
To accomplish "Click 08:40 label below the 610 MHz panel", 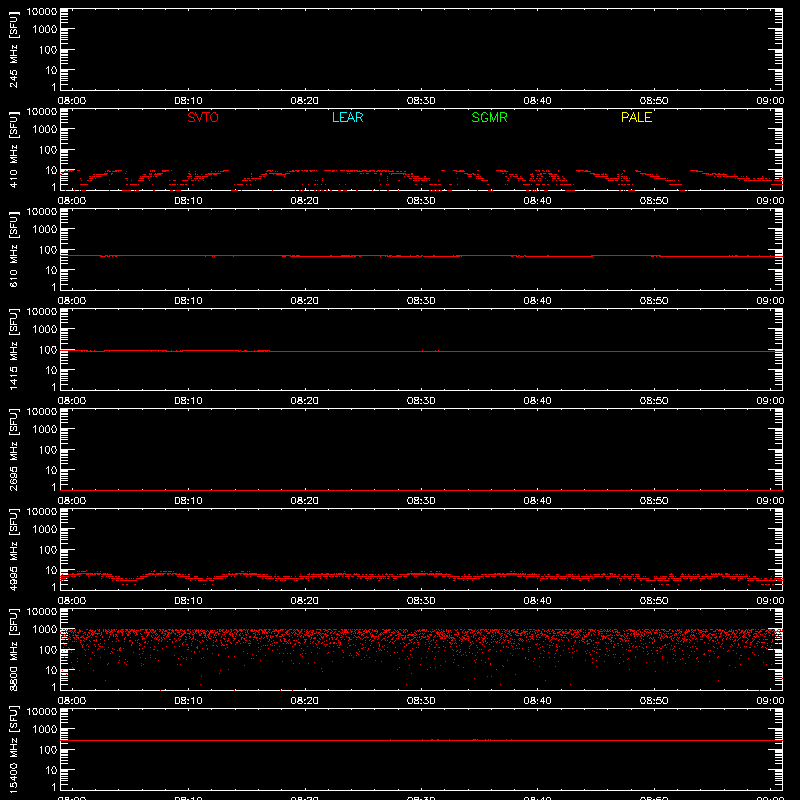I will [x=537, y=301].
